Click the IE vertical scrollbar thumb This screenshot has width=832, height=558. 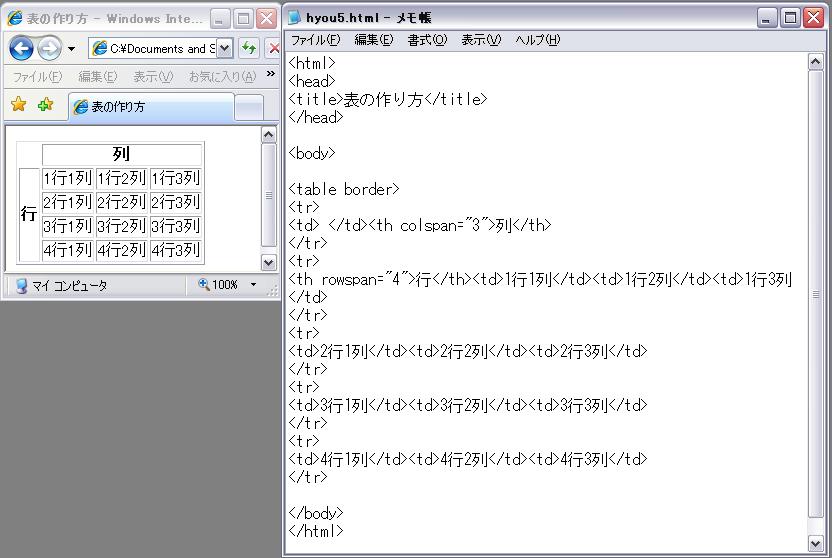pos(268,195)
